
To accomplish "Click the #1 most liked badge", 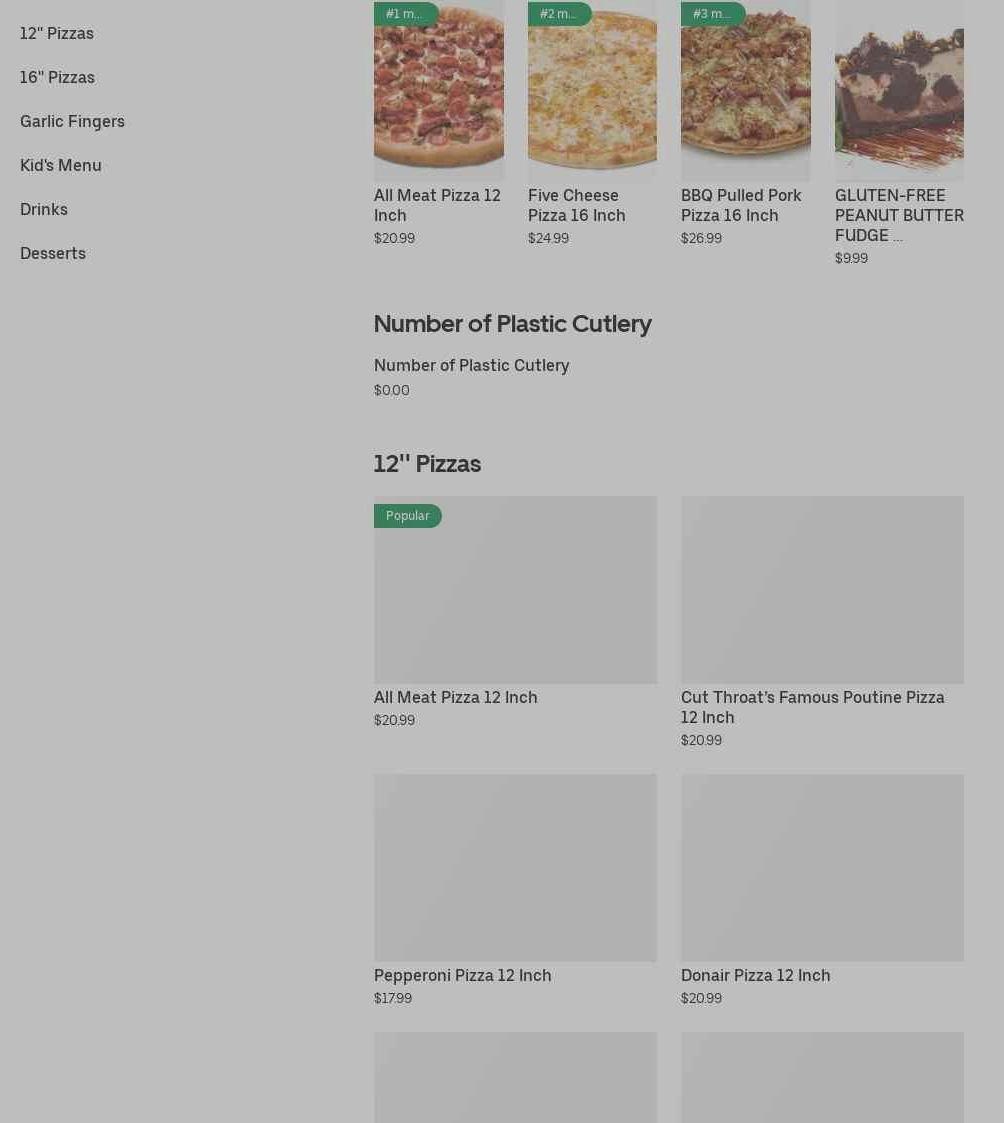I will click(x=405, y=14).
